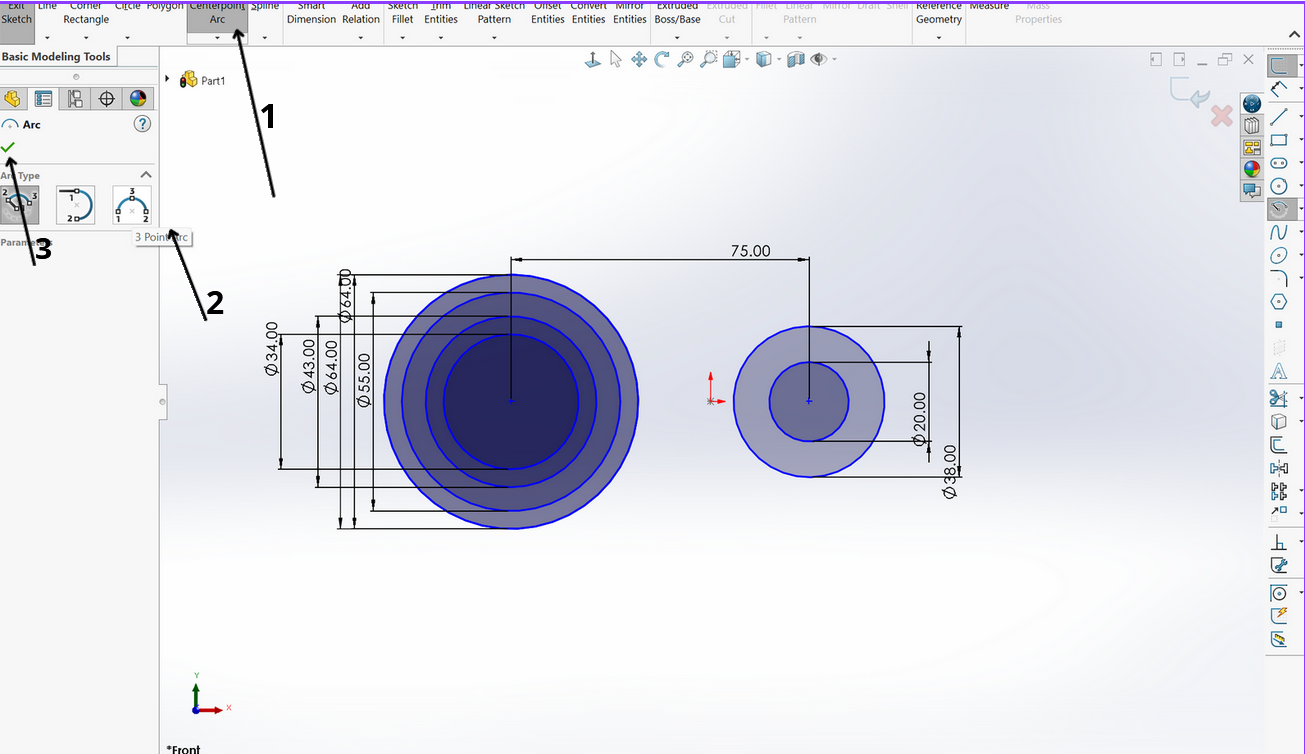This screenshot has width=1305, height=754.
Task: Open Reference Geometry dropdown arrow
Action: [939, 38]
